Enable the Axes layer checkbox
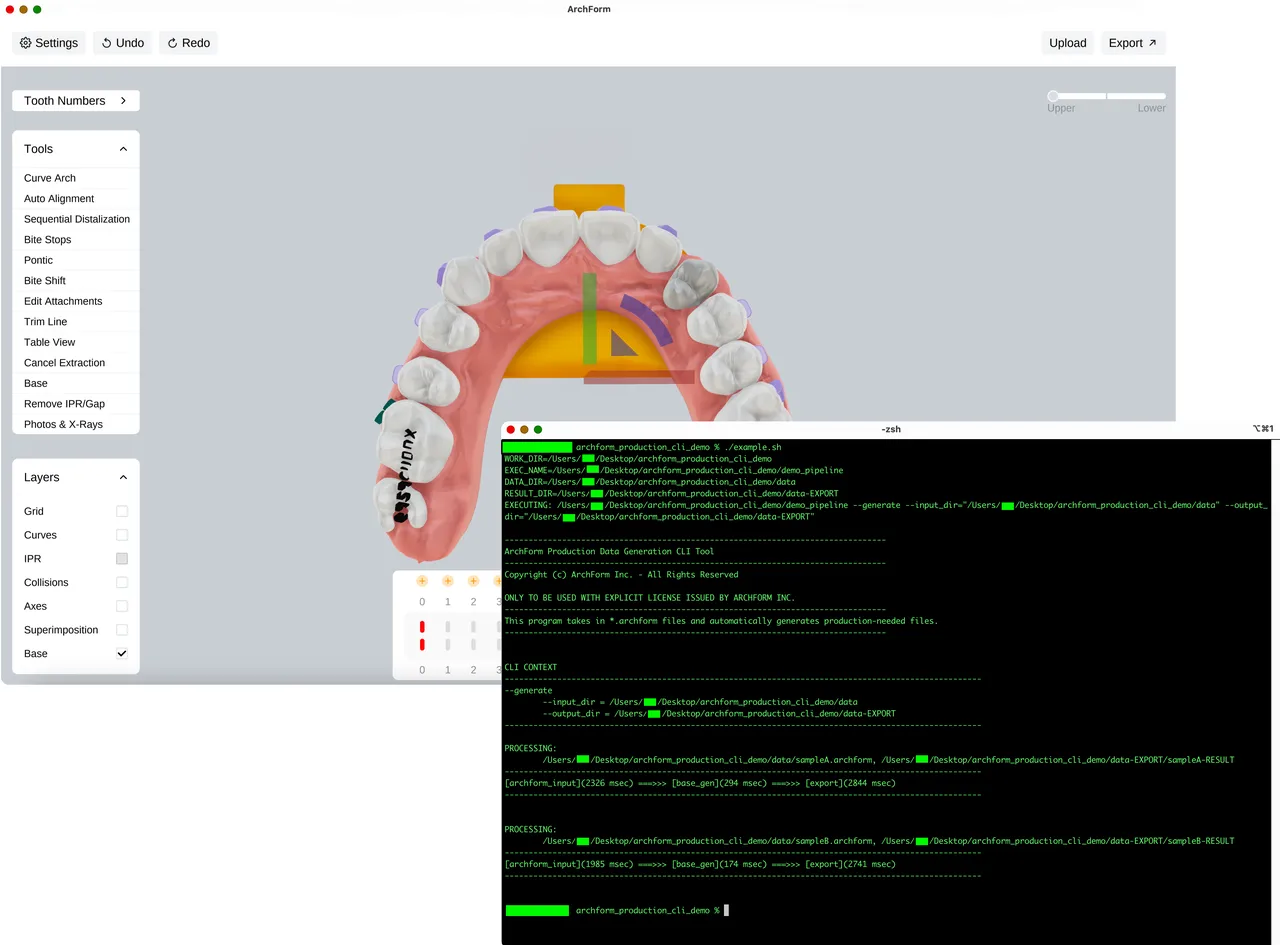The width and height of the screenshot is (1280, 945). 122,606
